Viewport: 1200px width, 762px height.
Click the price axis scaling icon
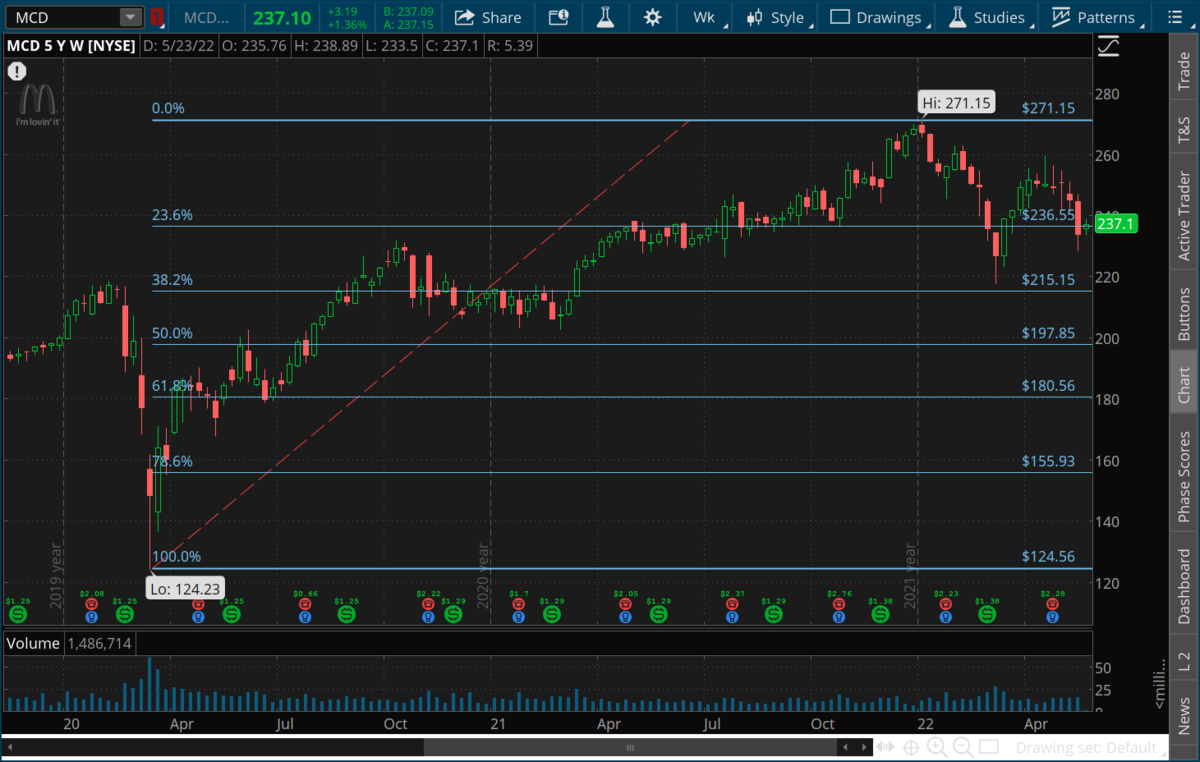[1108, 46]
